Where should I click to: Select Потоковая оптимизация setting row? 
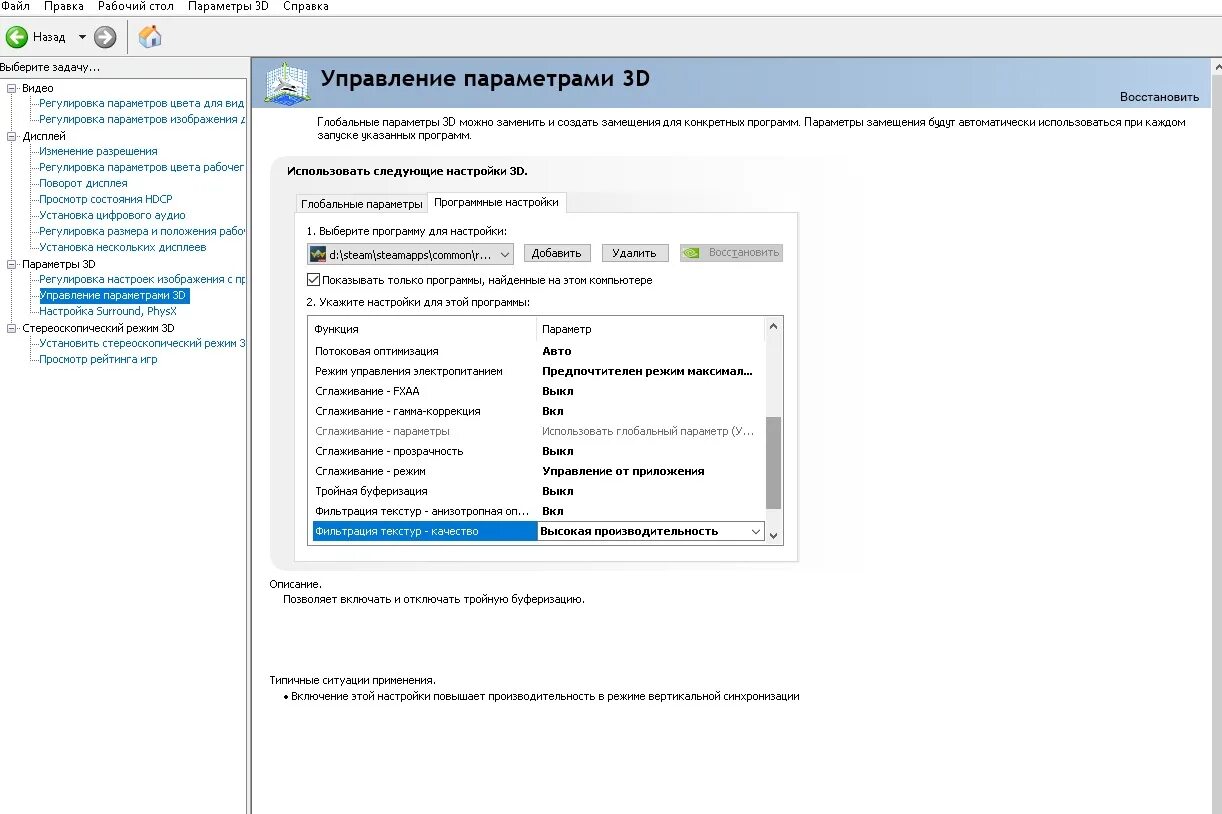coord(538,351)
